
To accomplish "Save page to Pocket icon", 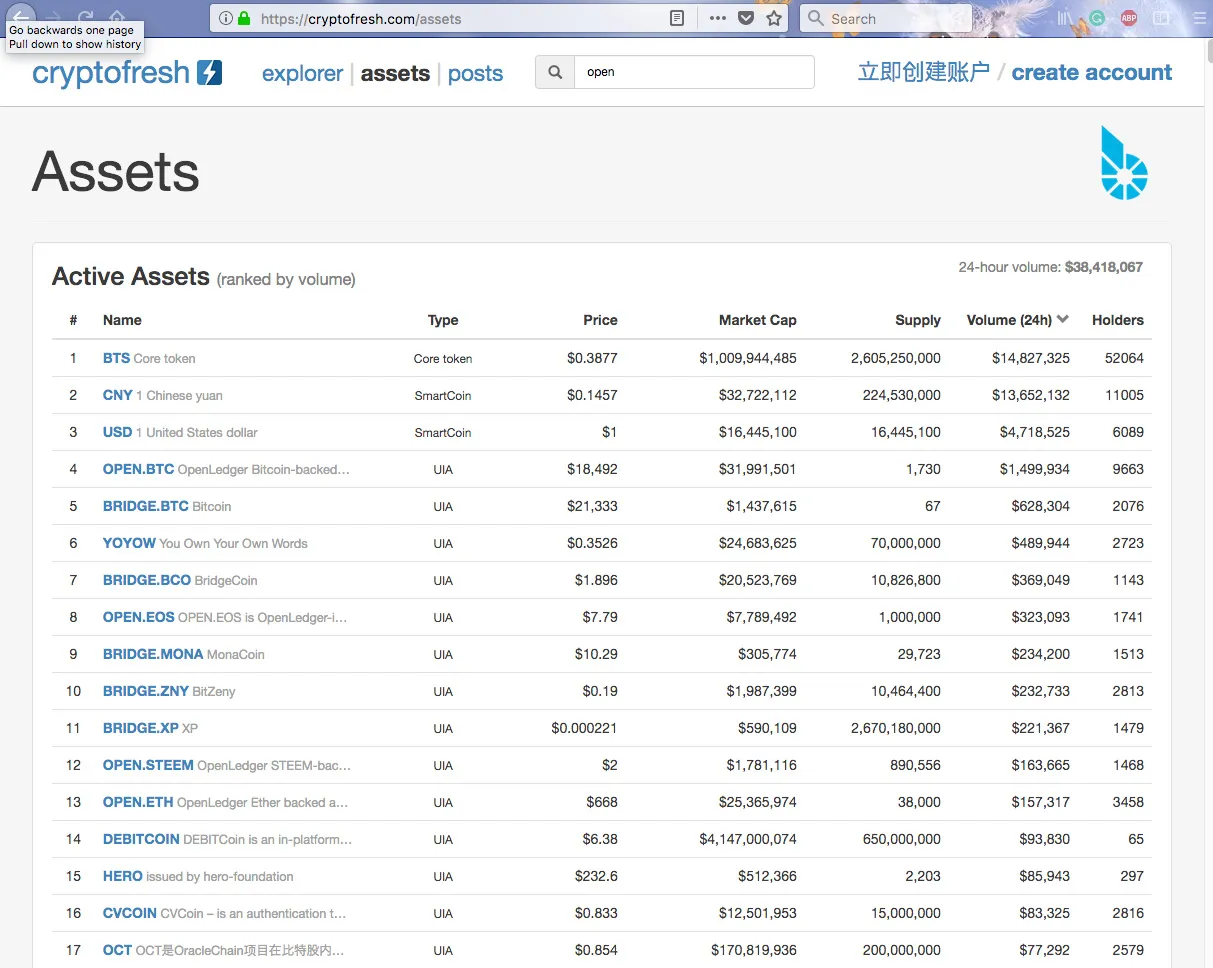I will pos(746,18).
